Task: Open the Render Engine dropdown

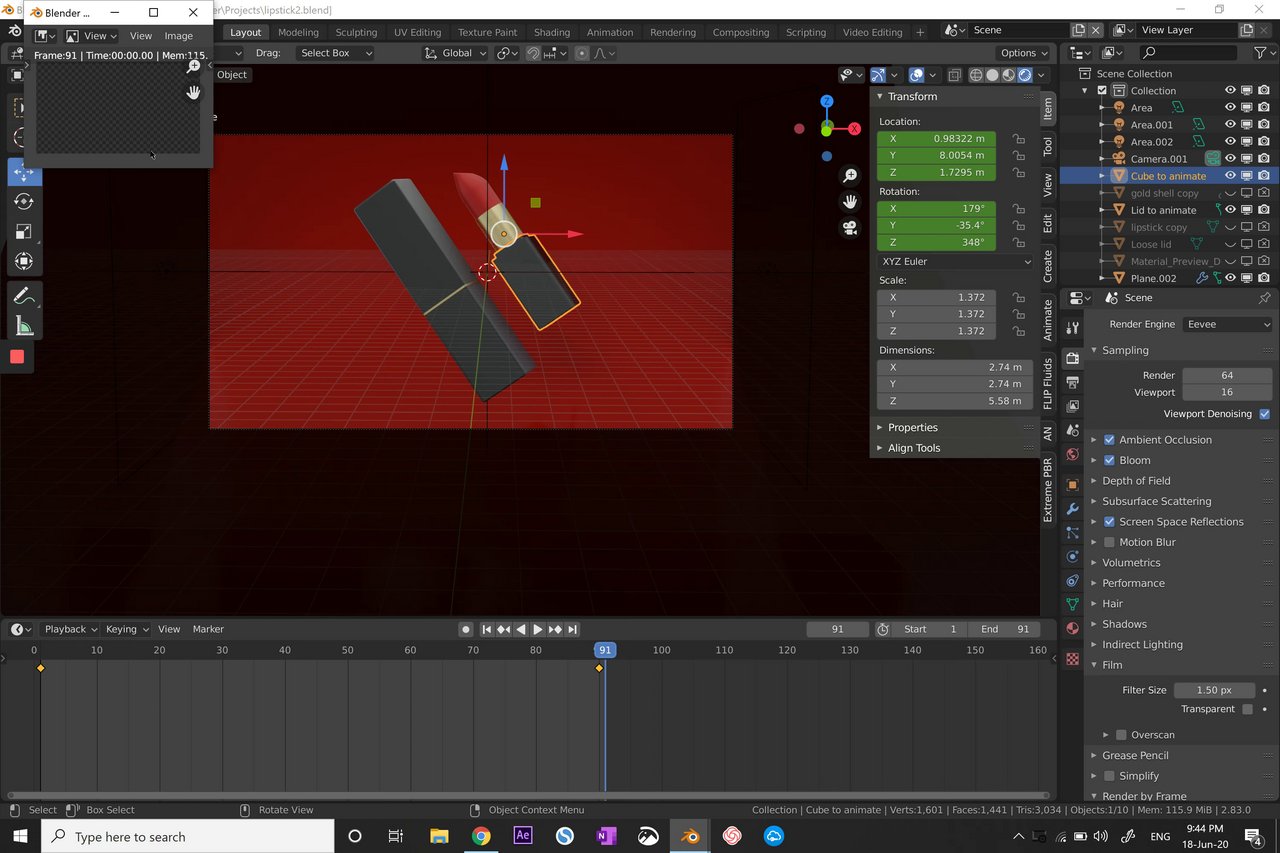Action: [x=1227, y=324]
